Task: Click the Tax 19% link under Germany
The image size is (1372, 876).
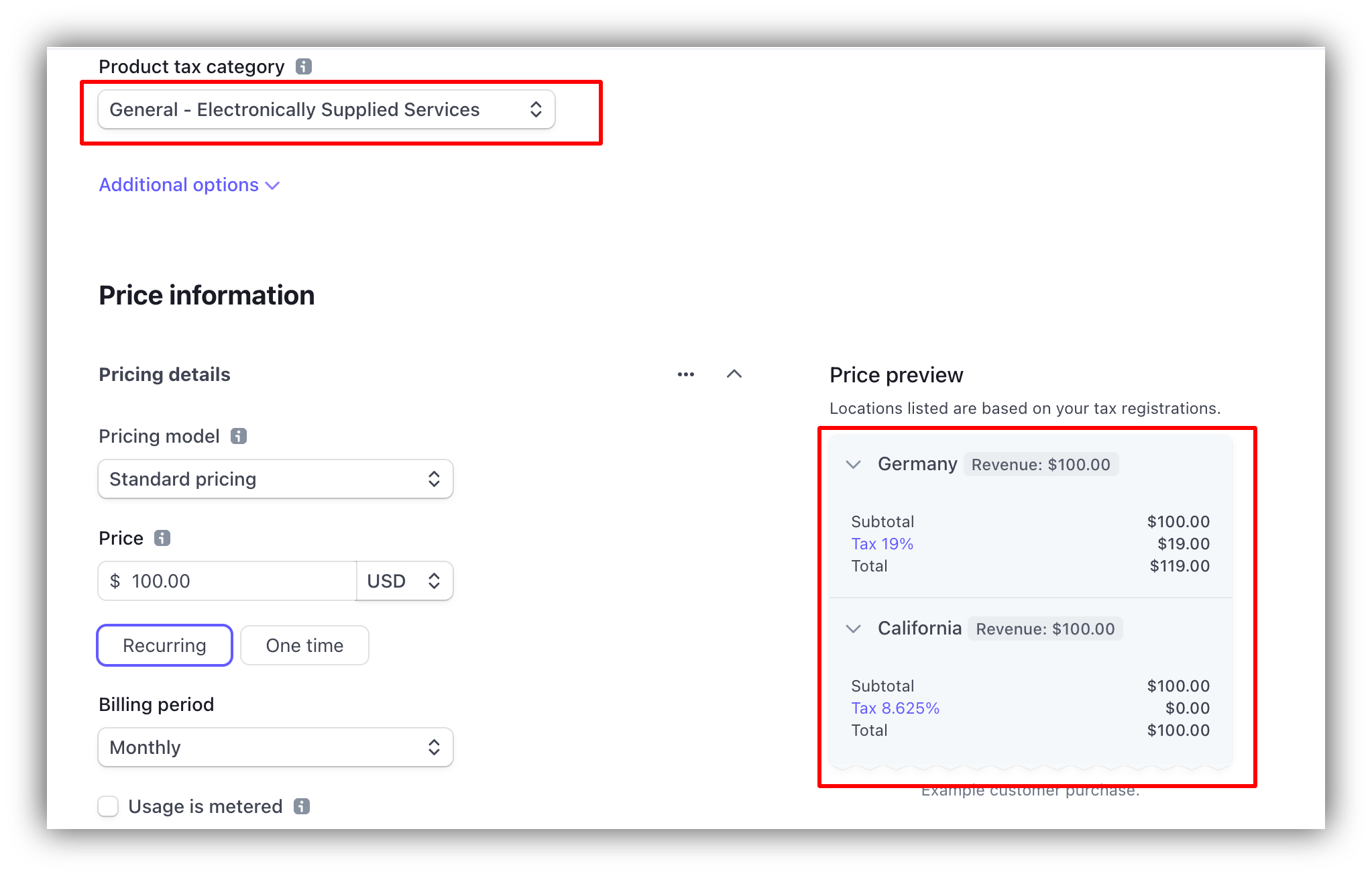Action: point(882,544)
